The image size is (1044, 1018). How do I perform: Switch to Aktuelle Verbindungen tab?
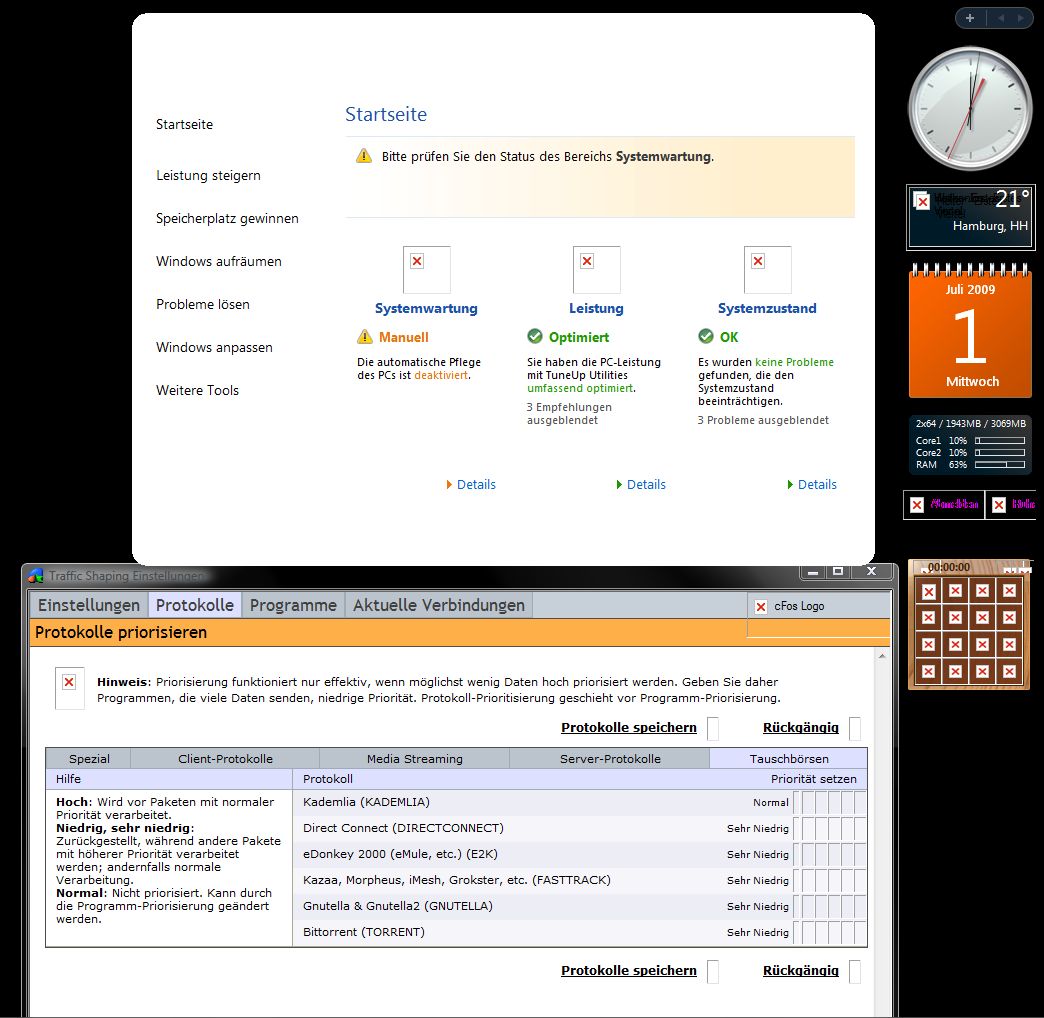pyautogui.click(x=439, y=605)
